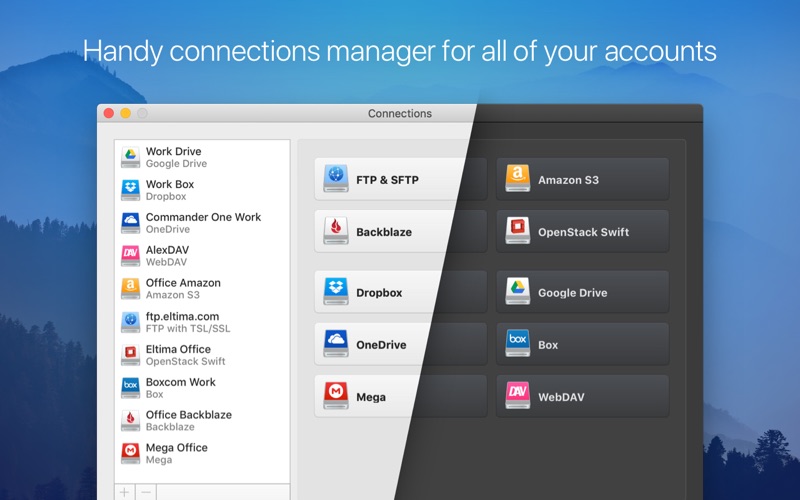Viewport: 800px width, 500px height.
Task: Click the Amazon S3 orange drive icon
Action: tap(517, 179)
